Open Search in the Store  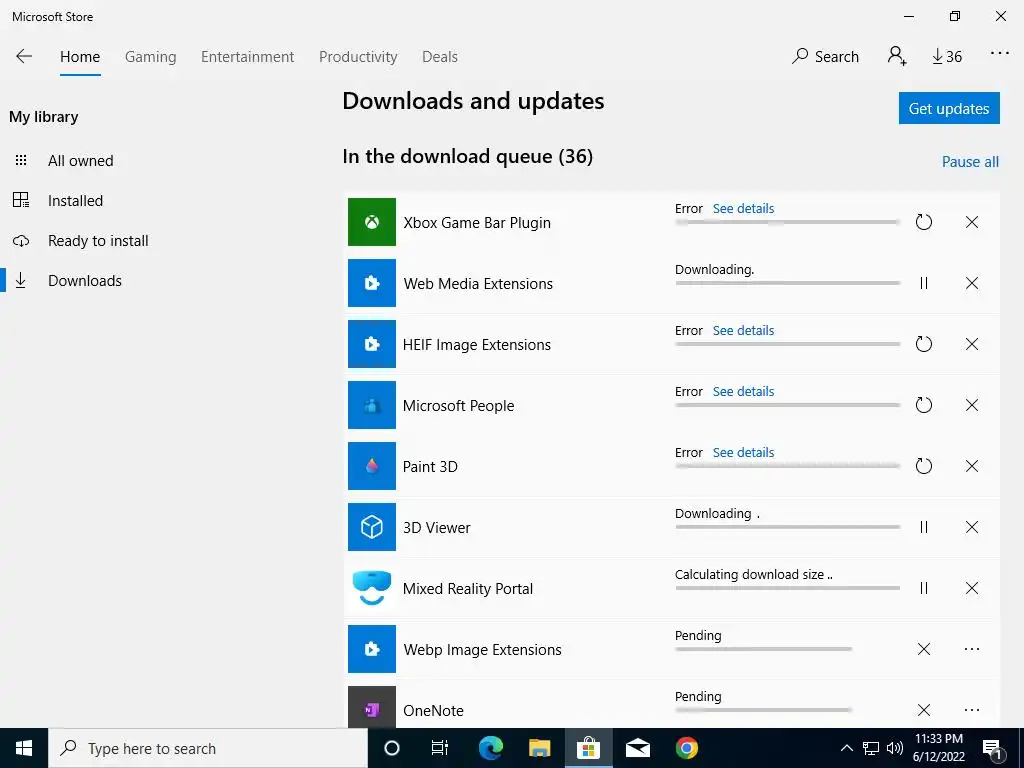pyautogui.click(x=825, y=57)
